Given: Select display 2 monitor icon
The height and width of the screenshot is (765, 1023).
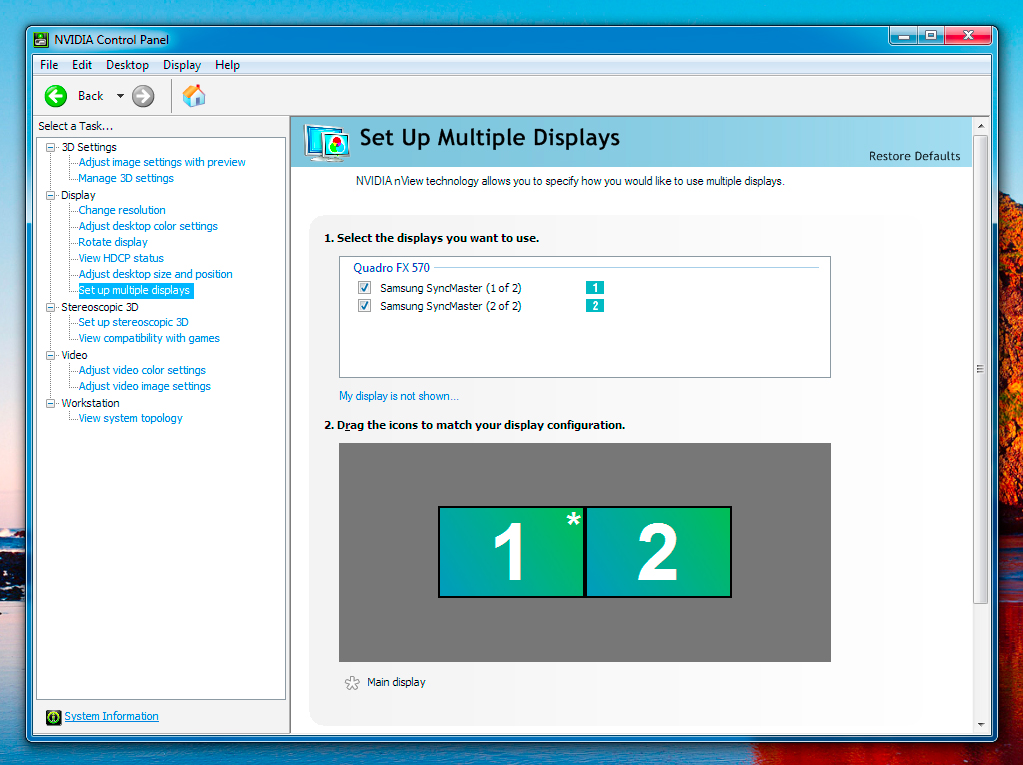Looking at the screenshot, I should click(x=658, y=552).
